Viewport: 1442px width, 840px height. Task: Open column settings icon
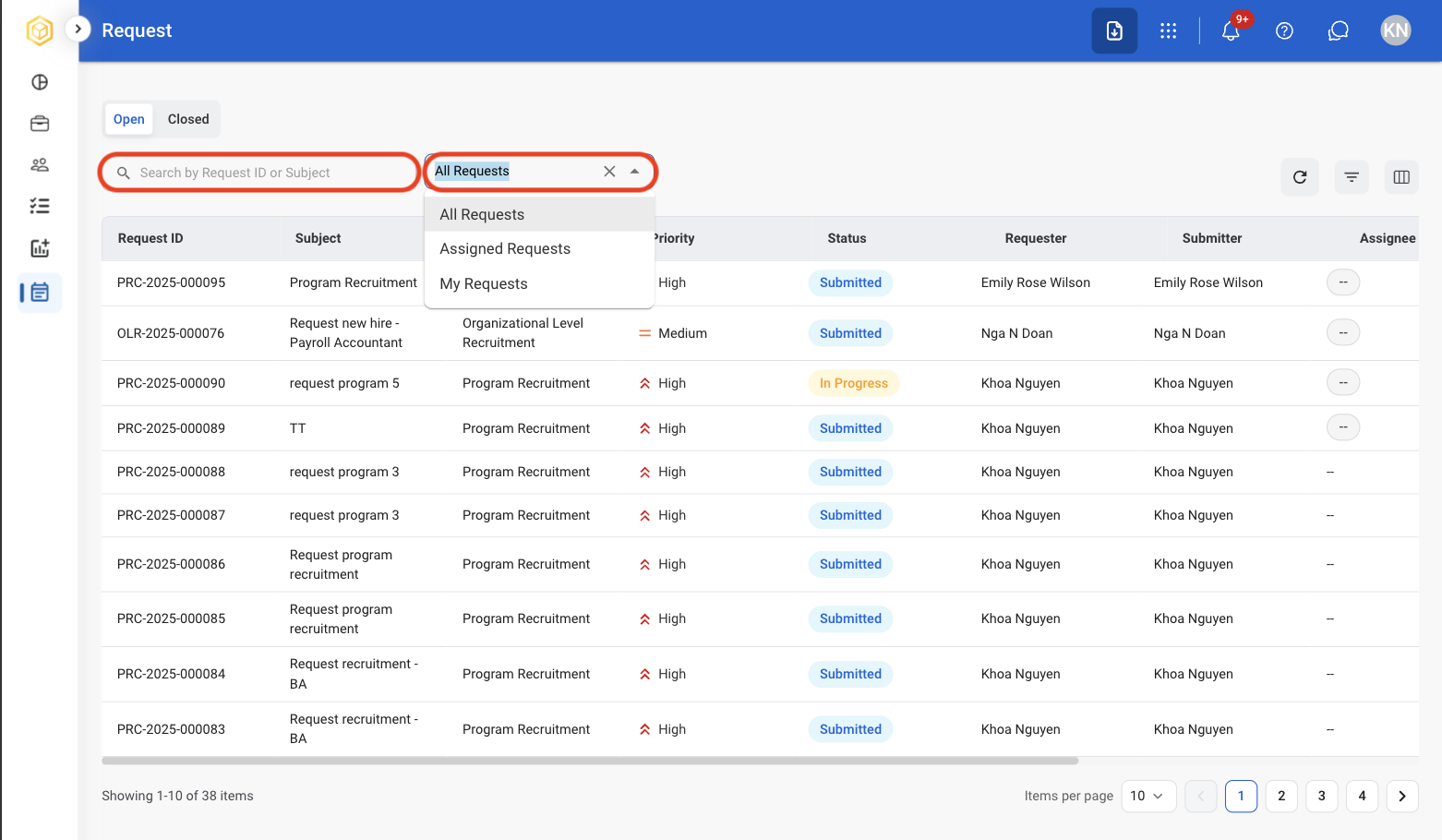1401,177
